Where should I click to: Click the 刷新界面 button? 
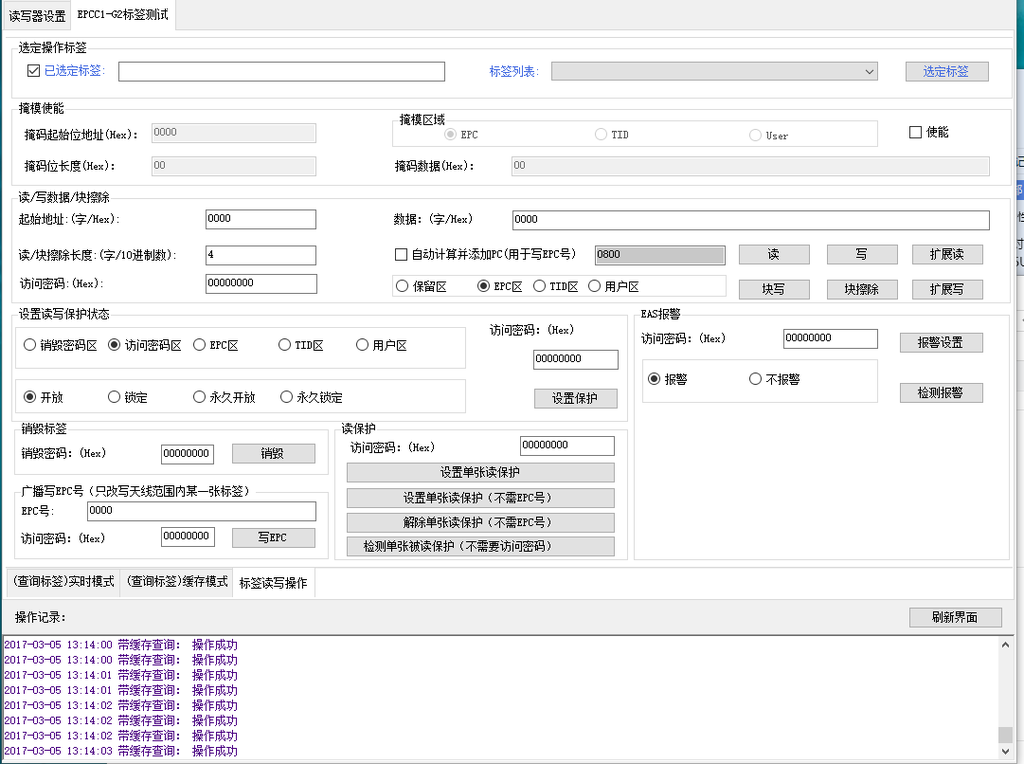[x=955, y=617]
